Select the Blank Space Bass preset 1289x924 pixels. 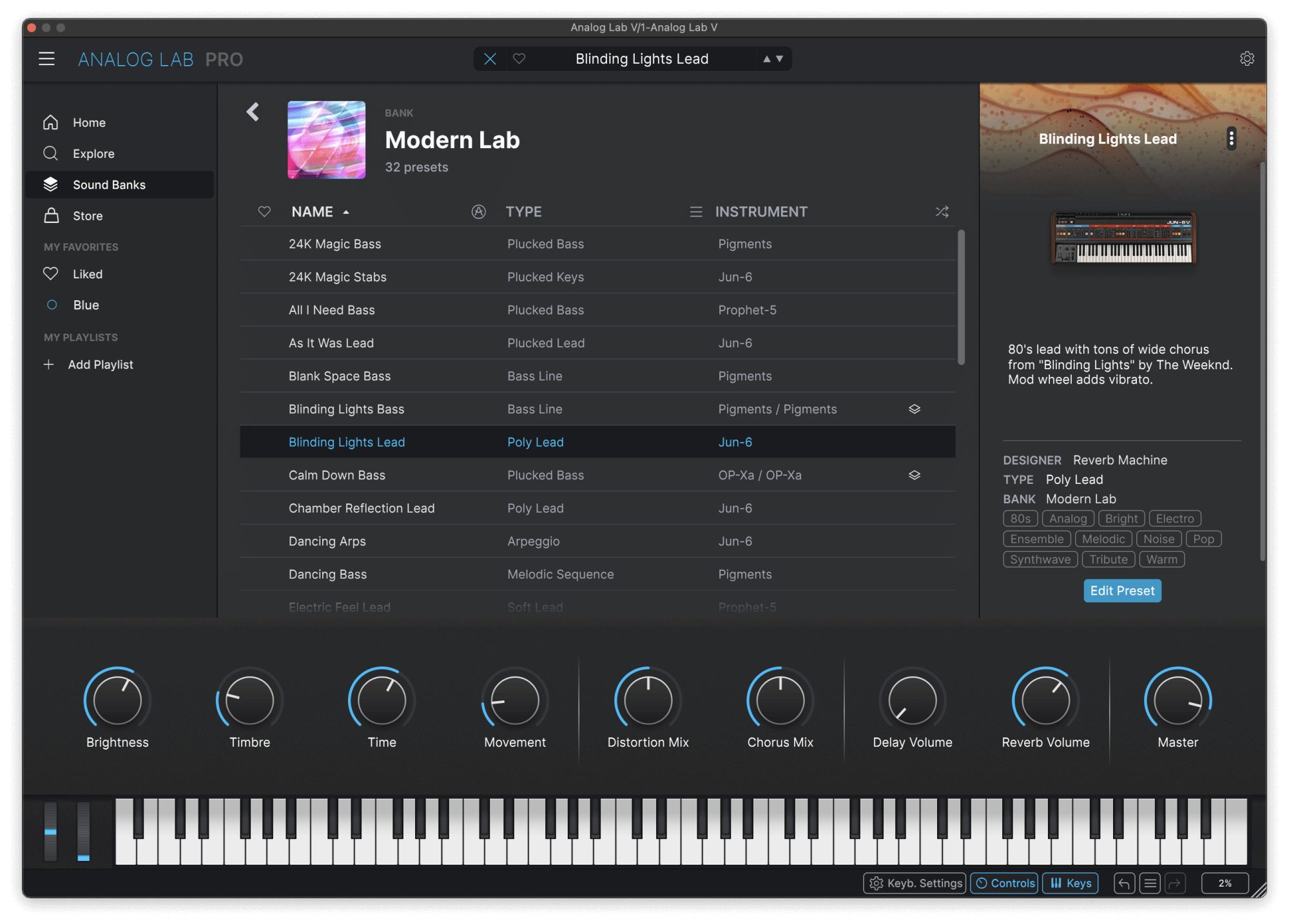pos(597,376)
